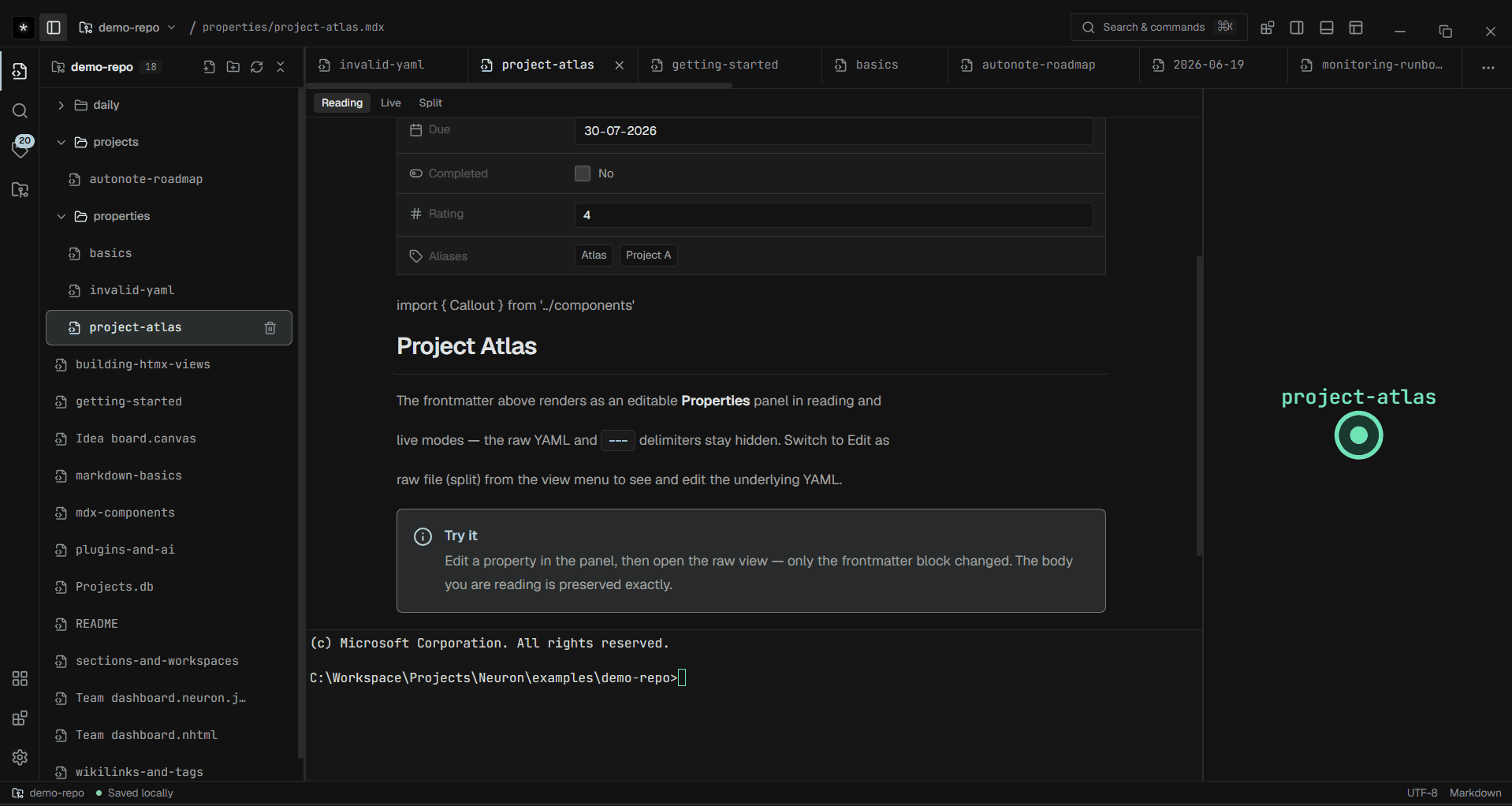1512x806 pixels.
Task: Click the asterisk app logo button
Action: [x=24, y=28]
